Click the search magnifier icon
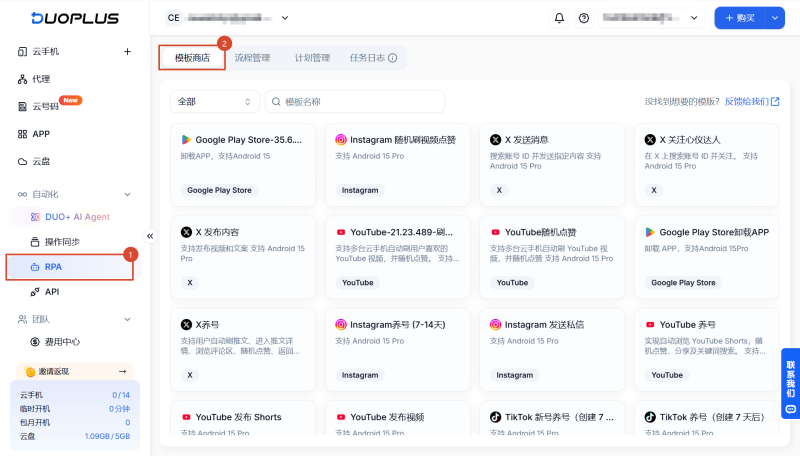The width and height of the screenshot is (800, 456). [276, 102]
